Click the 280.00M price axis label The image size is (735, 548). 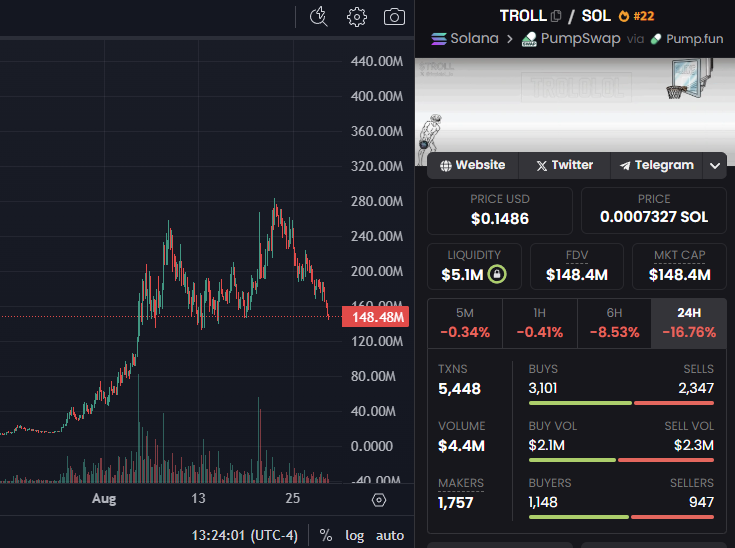click(377, 201)
